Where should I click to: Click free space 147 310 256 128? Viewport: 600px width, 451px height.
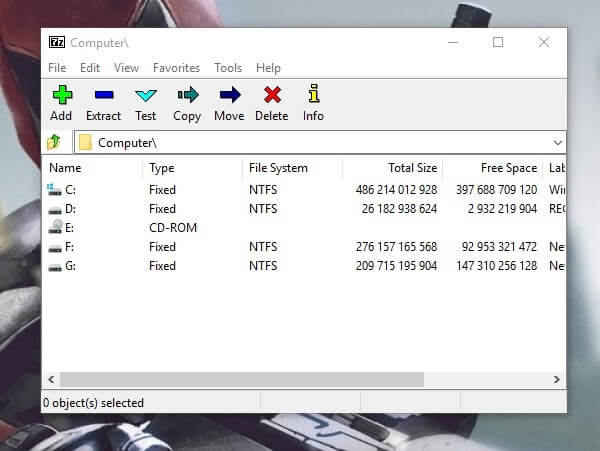(x=496, y=266)
